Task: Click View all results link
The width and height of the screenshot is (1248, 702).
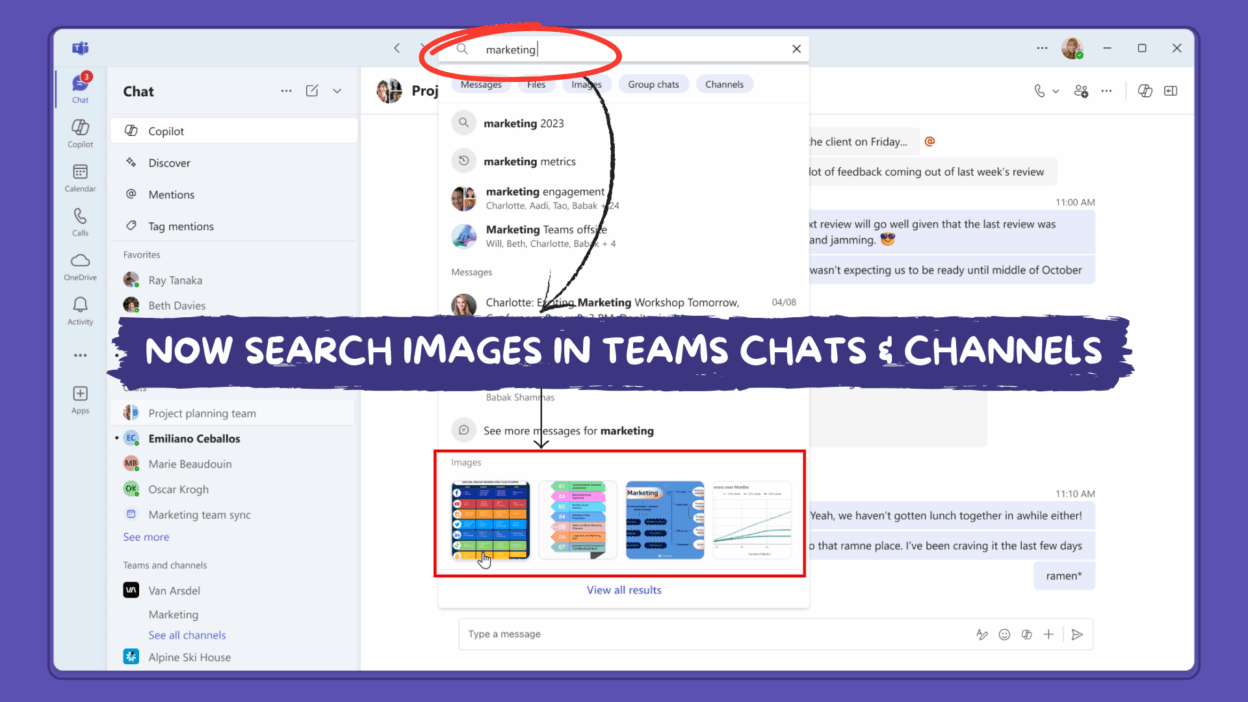Action: (x=624, y=590)
